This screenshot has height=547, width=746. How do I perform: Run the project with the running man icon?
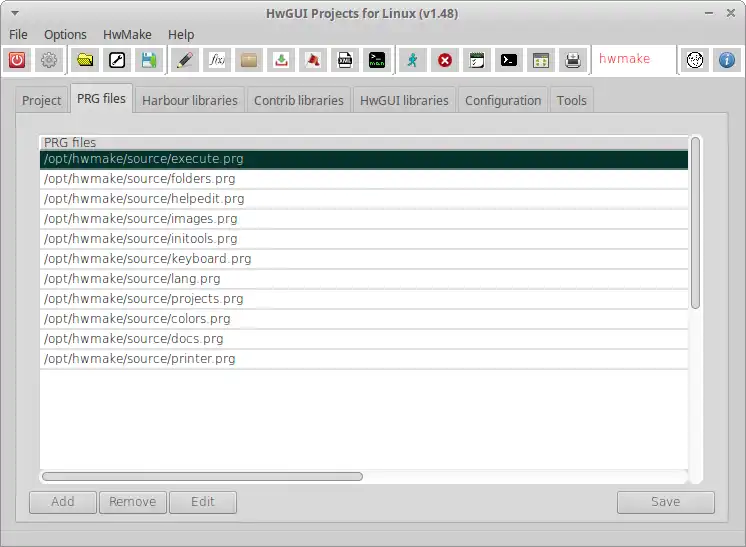pos(412,60)
